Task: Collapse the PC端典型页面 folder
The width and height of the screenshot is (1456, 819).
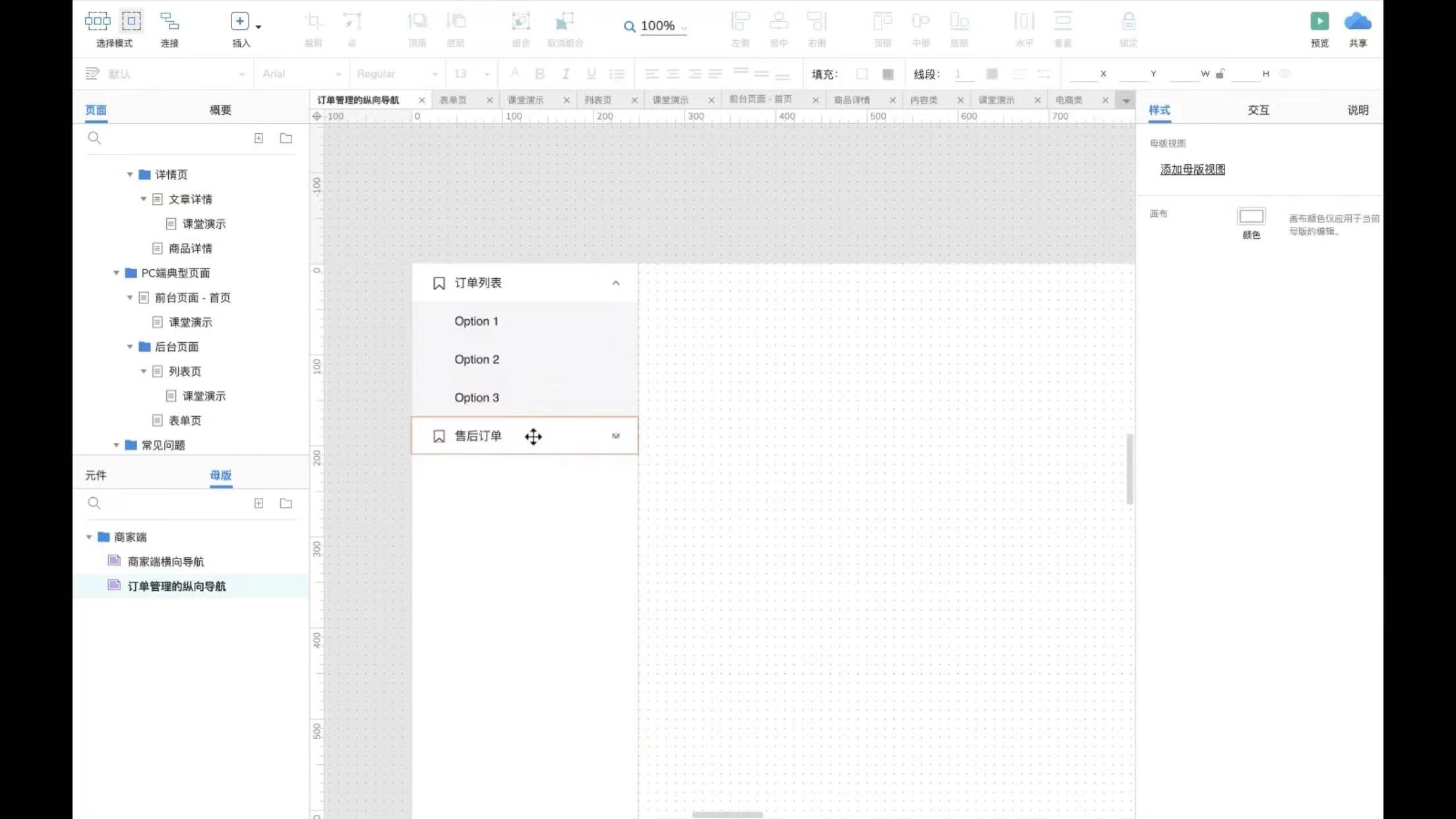Action: 116,273
